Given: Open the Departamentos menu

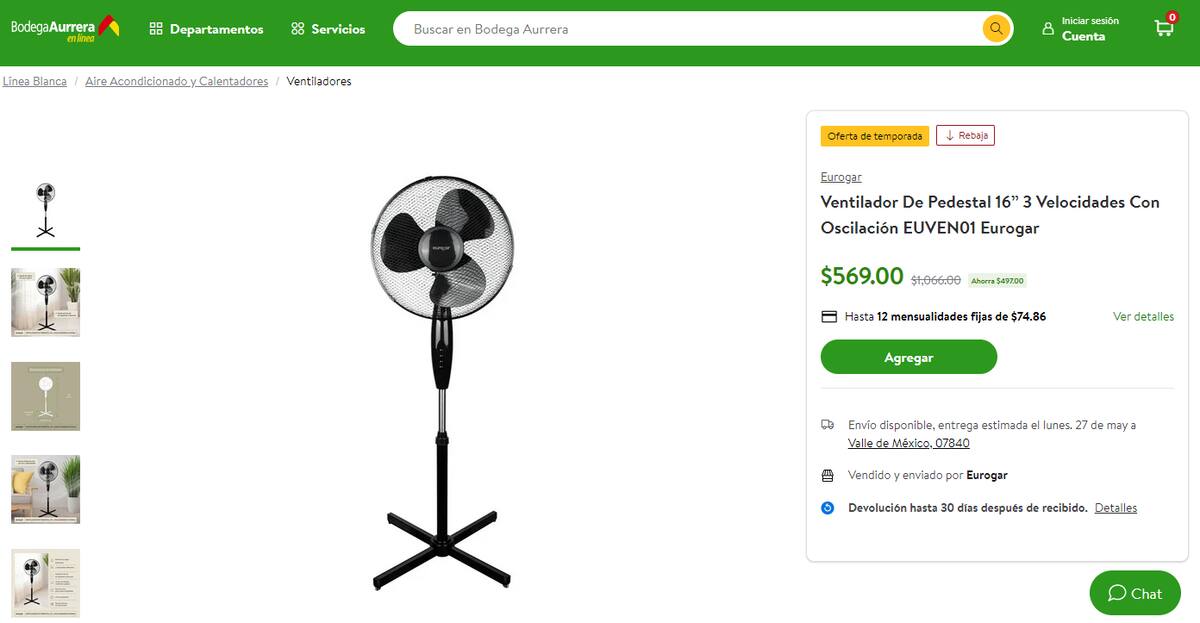Looking at the screenshot, I should click(x=206, y=29).
